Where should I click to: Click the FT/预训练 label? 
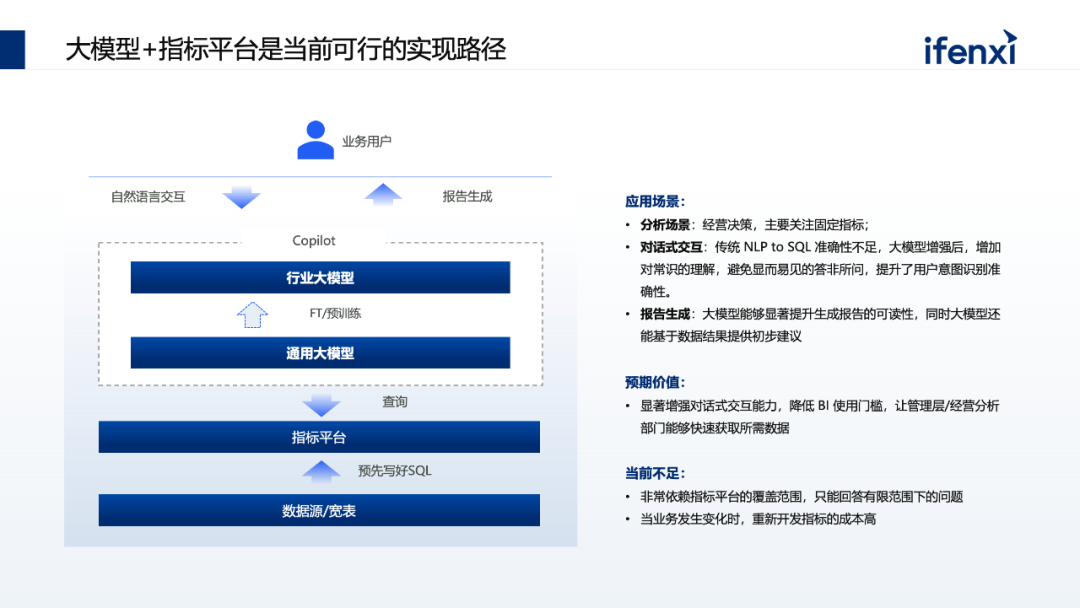[335, 313]
